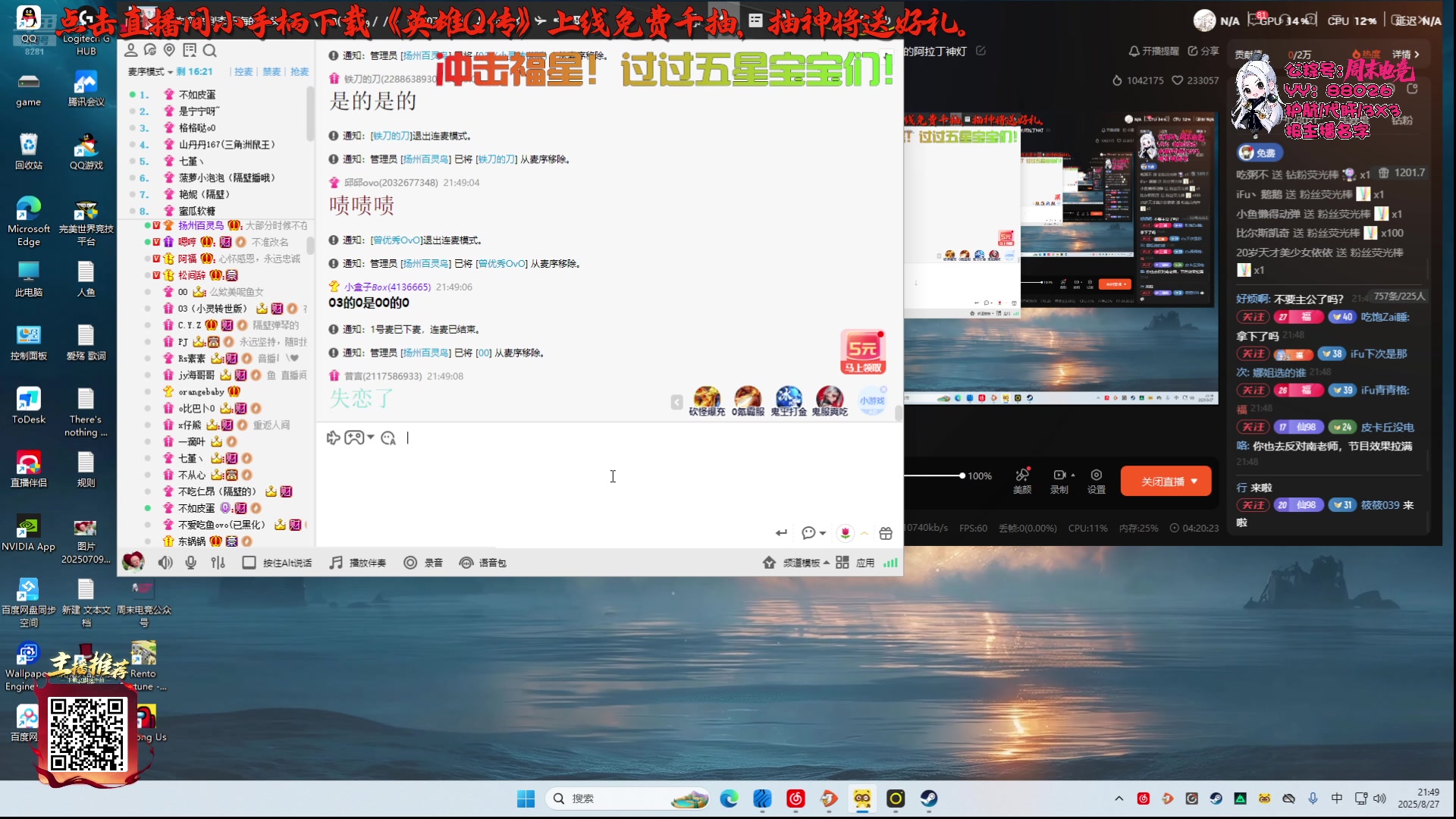Open Steam from the Windows taskbar
Screen dimensions: 1456x819
pos(929,799)
